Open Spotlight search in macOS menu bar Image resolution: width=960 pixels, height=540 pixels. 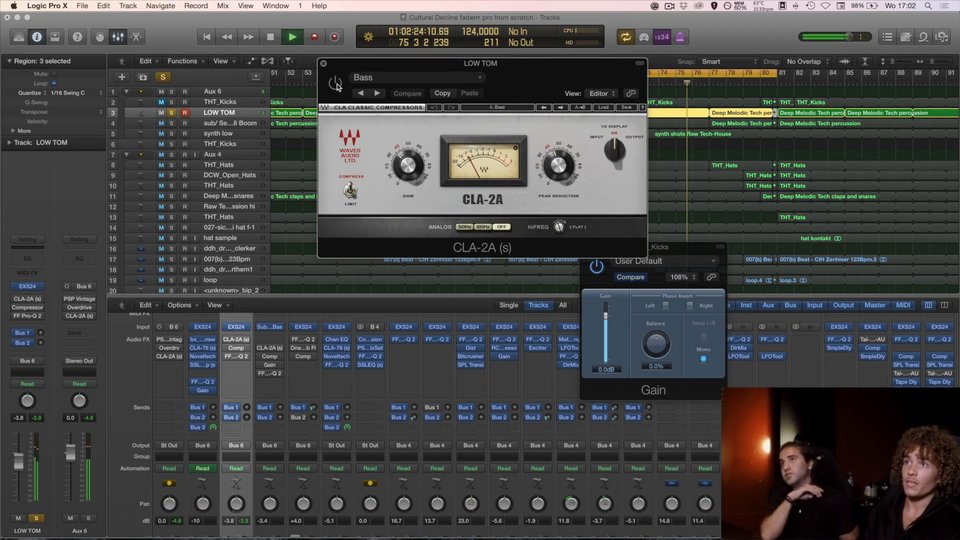coord(928,6)
